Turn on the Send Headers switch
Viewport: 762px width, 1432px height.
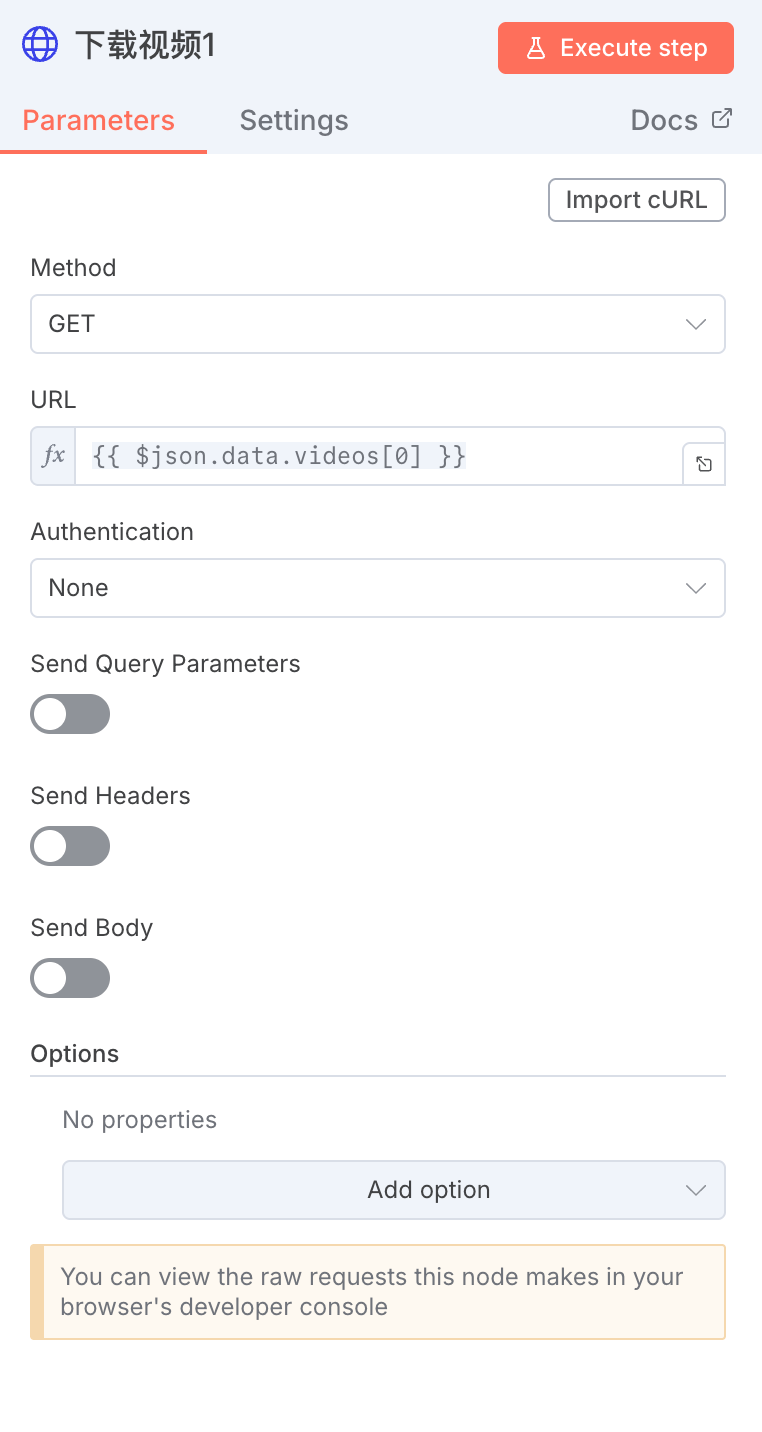[70, 846]
